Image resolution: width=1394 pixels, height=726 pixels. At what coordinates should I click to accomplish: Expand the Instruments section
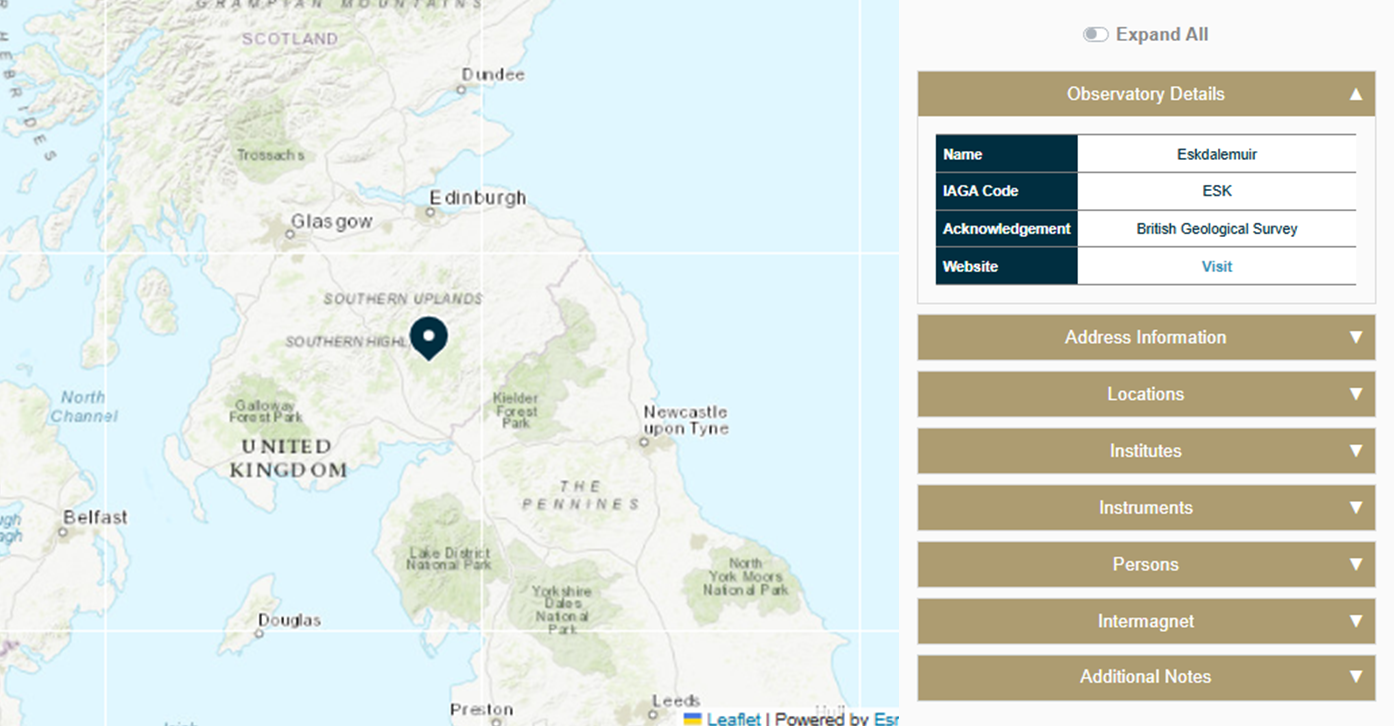1146,508
